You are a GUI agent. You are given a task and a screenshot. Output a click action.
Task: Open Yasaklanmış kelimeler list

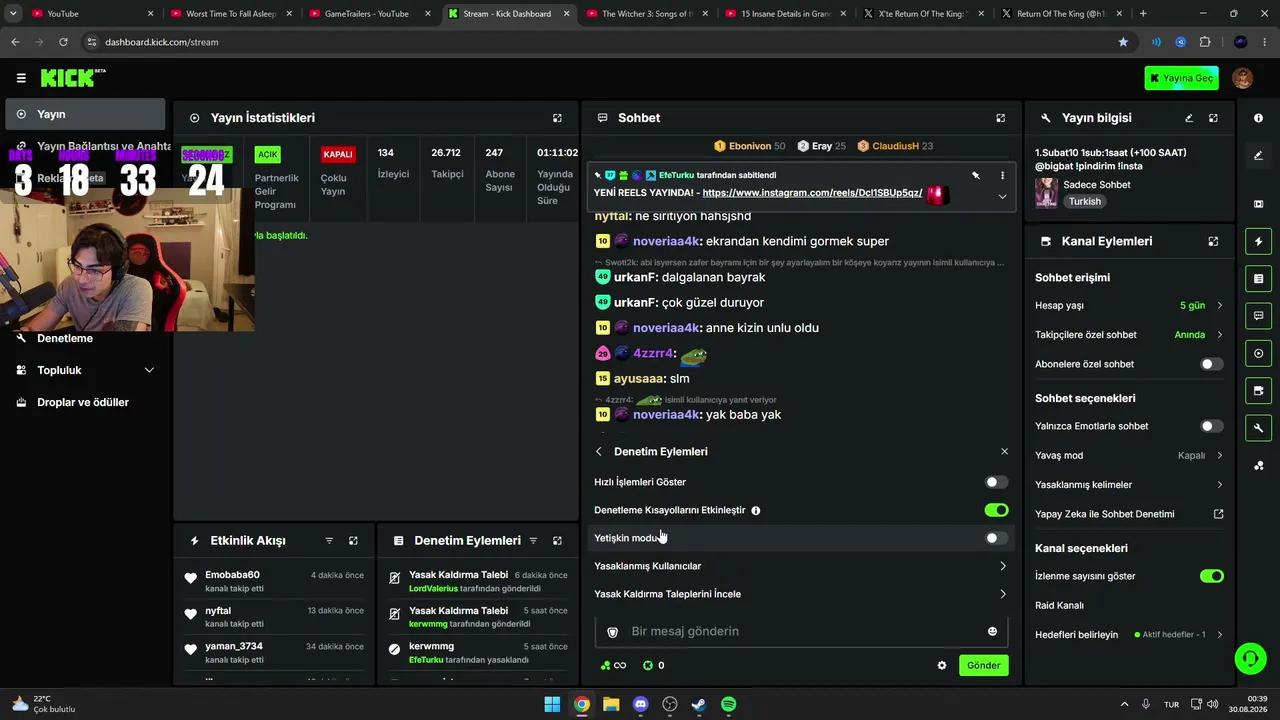pos(1129,485)
